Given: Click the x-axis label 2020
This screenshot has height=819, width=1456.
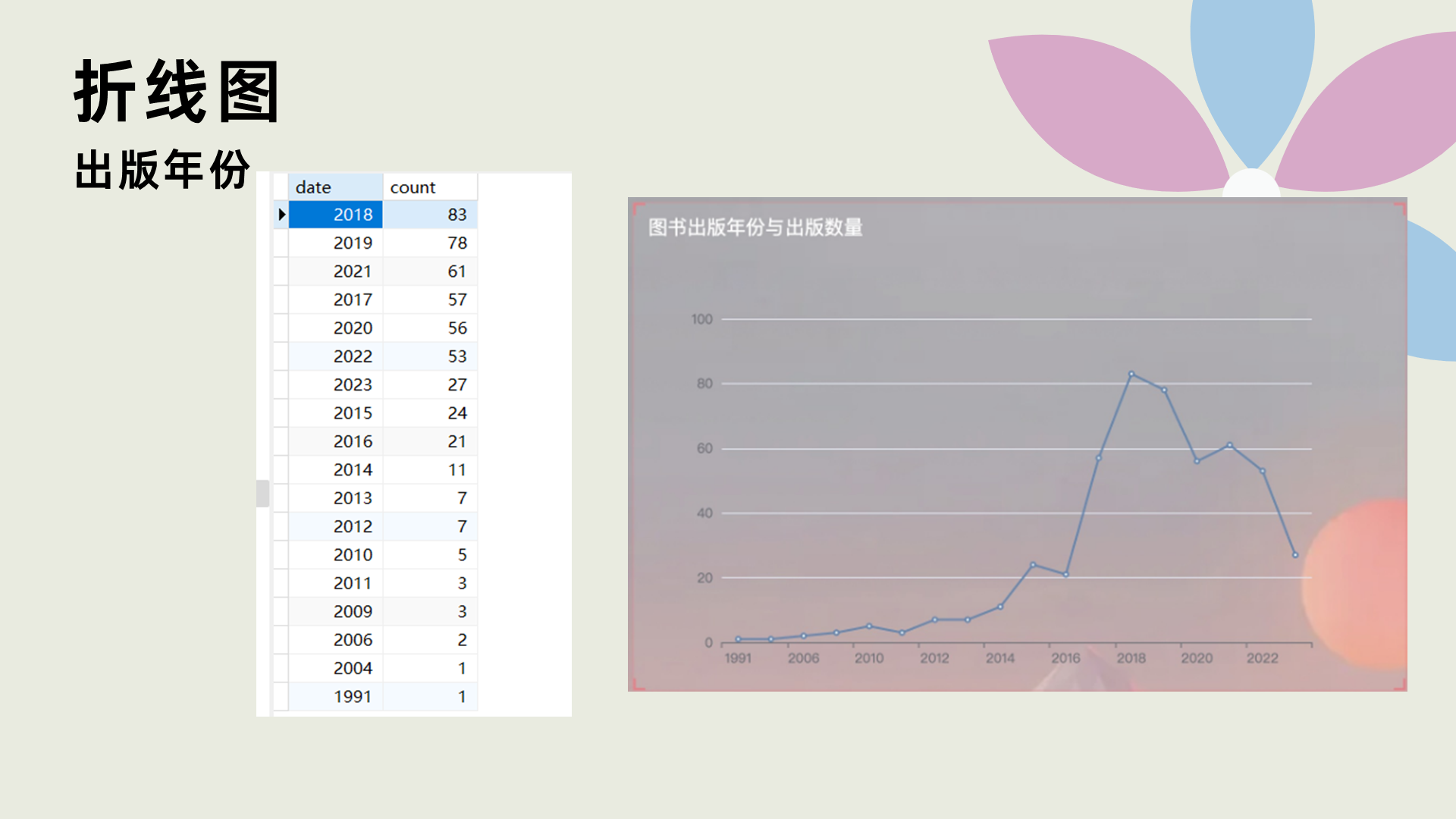Looking at the screenshot, I should [1197, 658].
